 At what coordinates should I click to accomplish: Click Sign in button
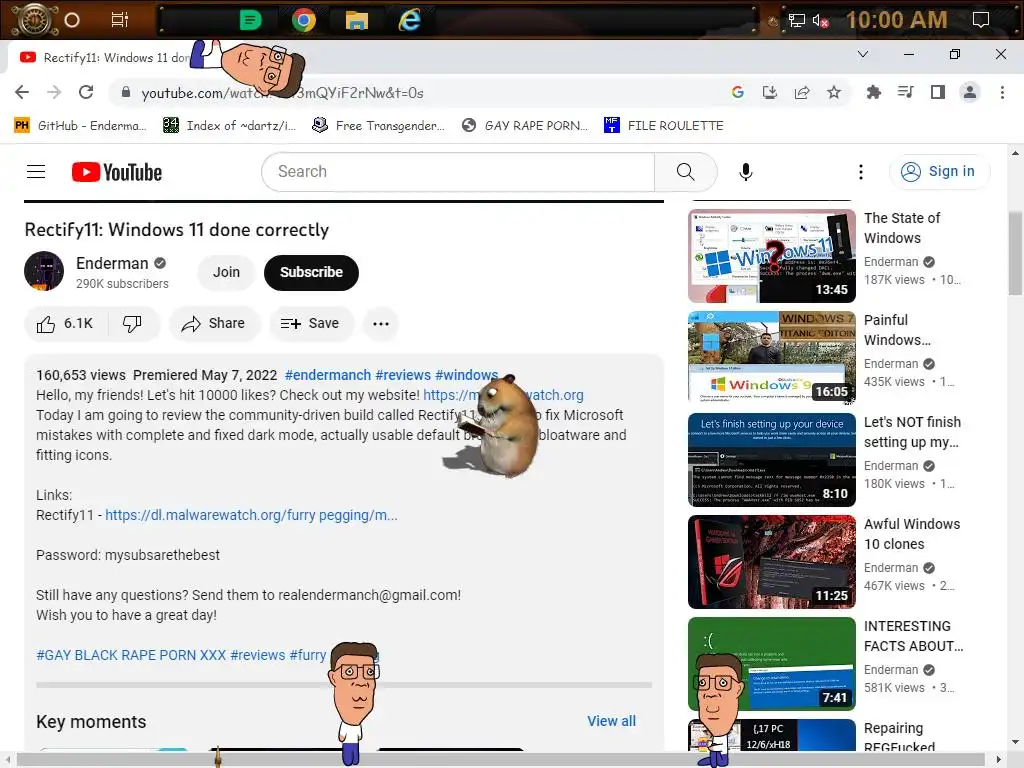point(939,172)
